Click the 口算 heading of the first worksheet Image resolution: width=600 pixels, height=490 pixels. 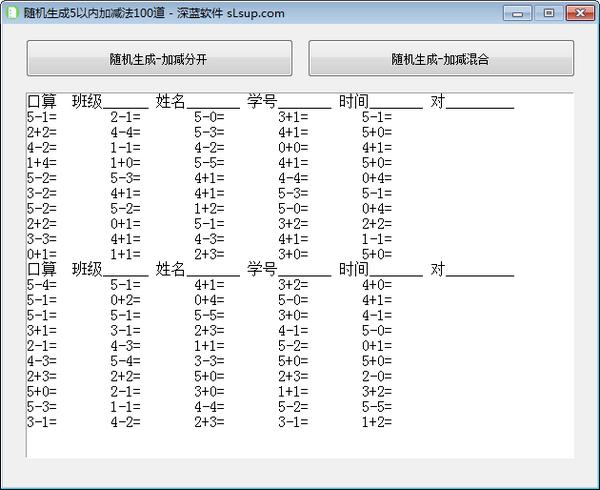tap(42, 102)
